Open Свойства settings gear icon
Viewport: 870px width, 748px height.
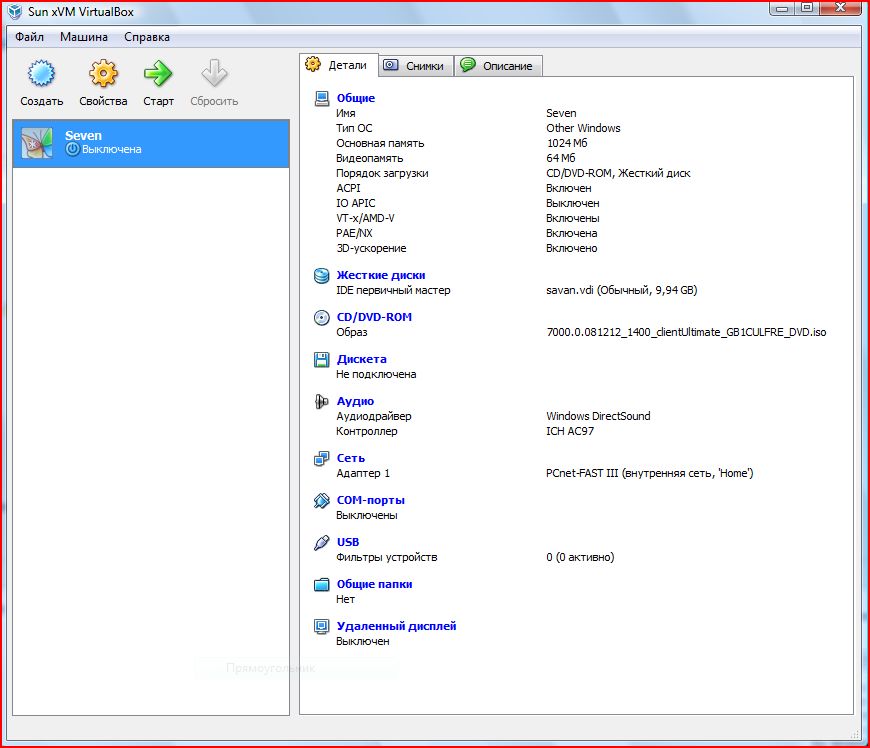(103, 73)
